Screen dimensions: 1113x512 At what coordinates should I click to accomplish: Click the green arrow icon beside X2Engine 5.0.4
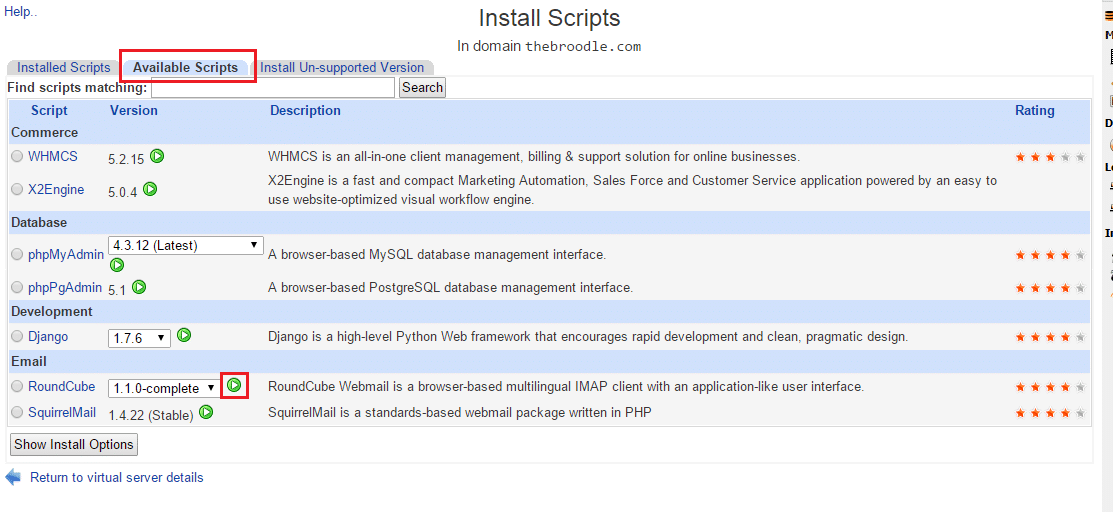click(x=150, y=189)
